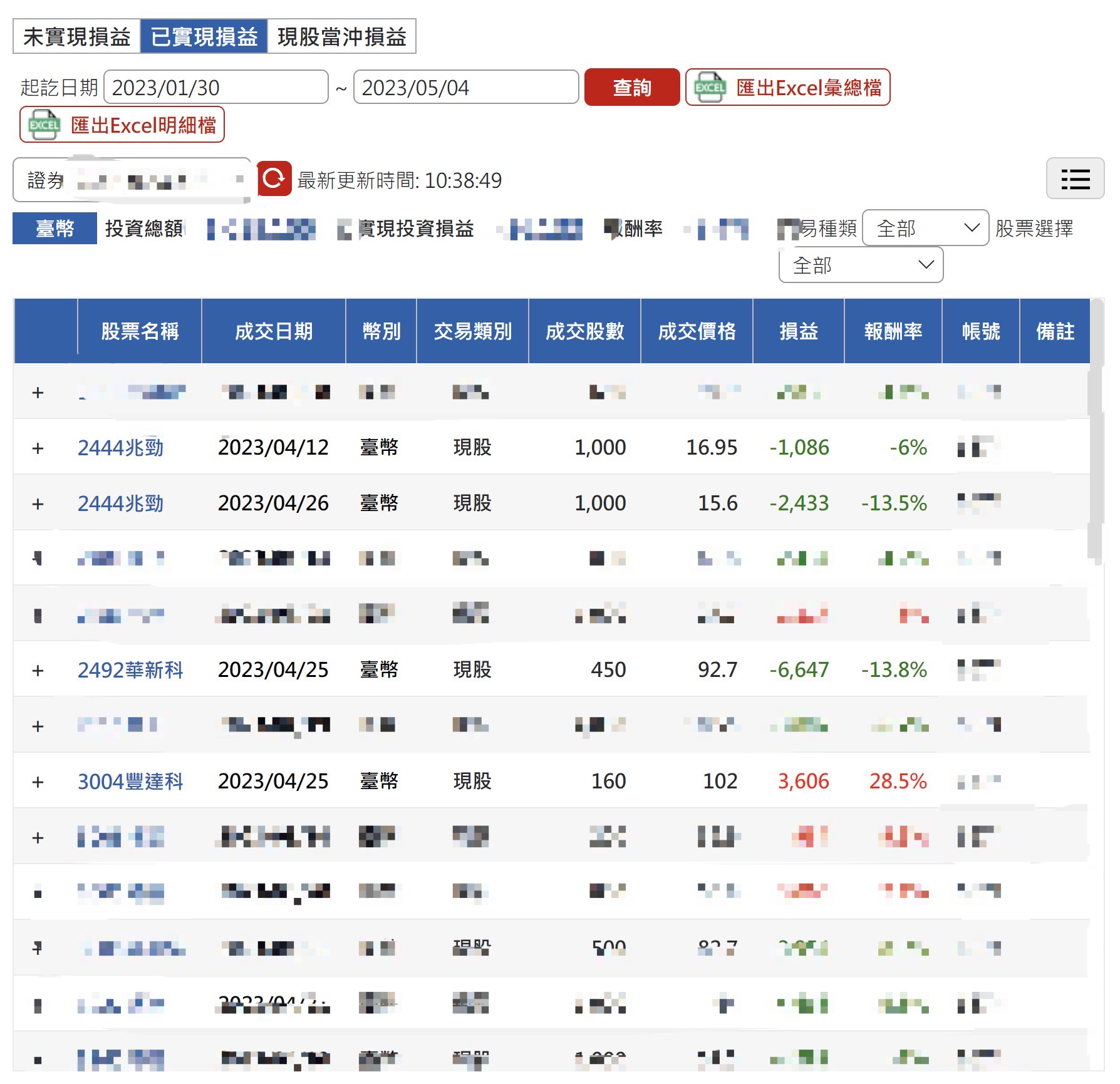Click the 損益 column header
The image size is (1120, 1084).
[799, 331]
